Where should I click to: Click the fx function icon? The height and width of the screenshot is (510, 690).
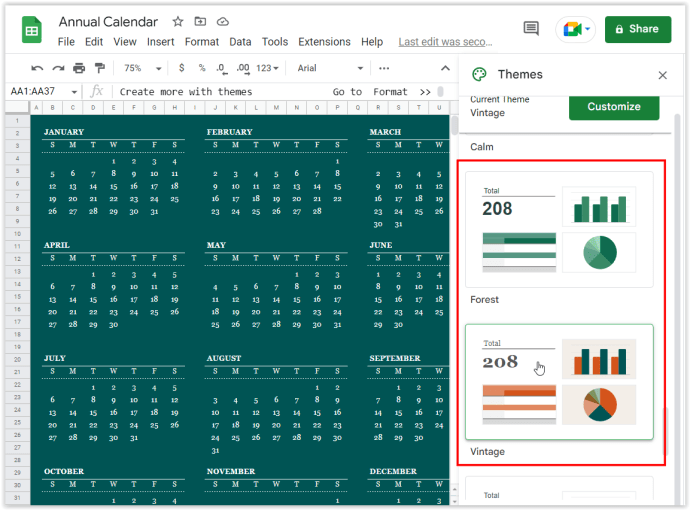coord(96,91)
